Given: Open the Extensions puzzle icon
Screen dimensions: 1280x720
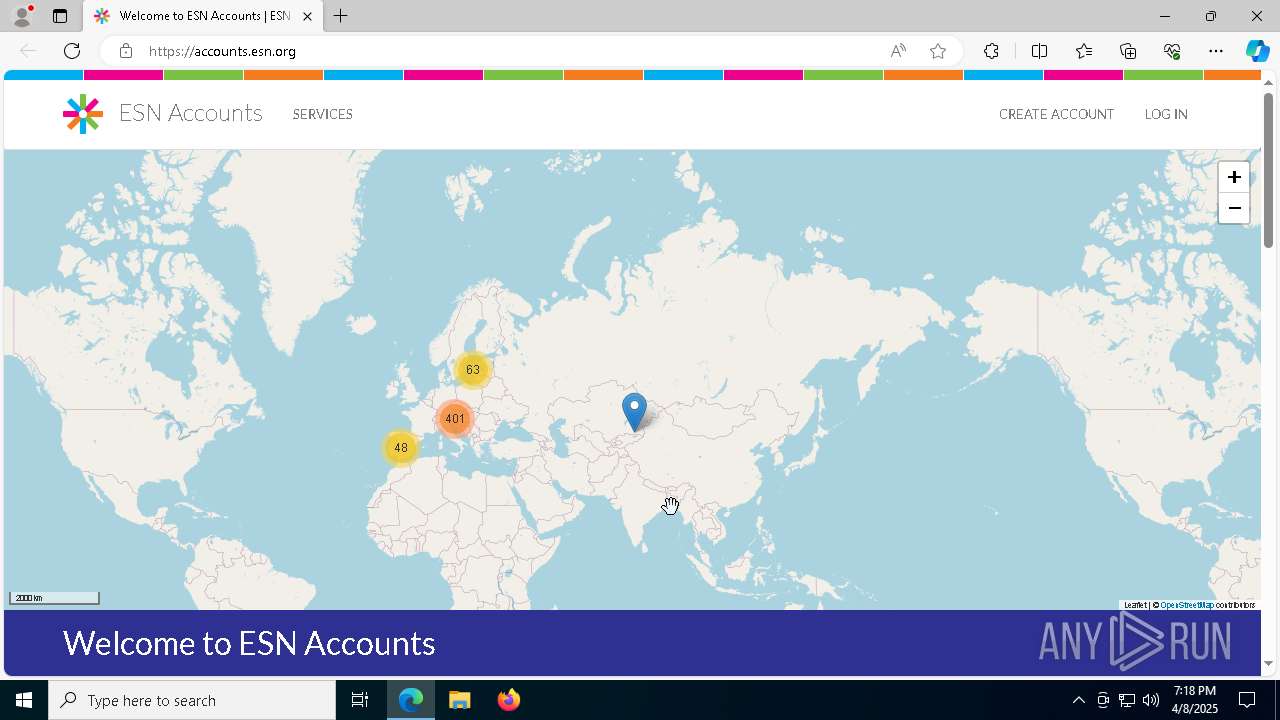Looking at the screenshot, I should [x=991, y=51].
